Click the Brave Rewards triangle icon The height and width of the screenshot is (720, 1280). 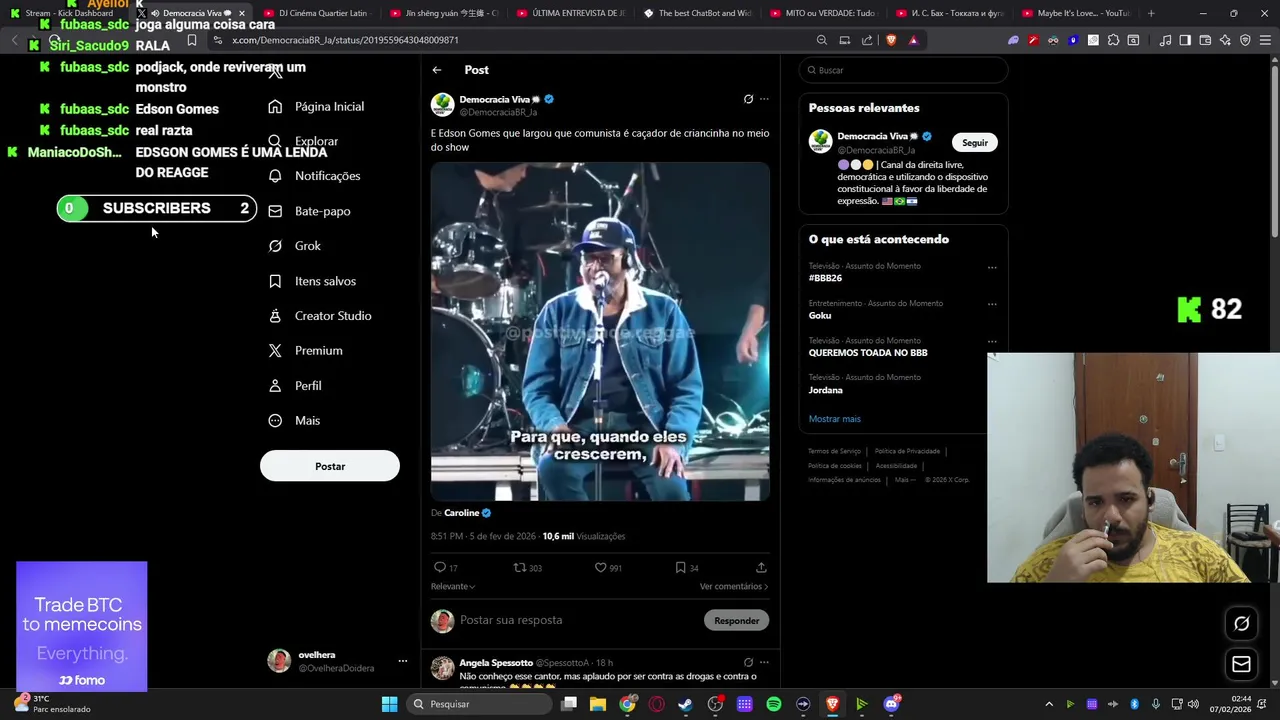coord(913,40)
